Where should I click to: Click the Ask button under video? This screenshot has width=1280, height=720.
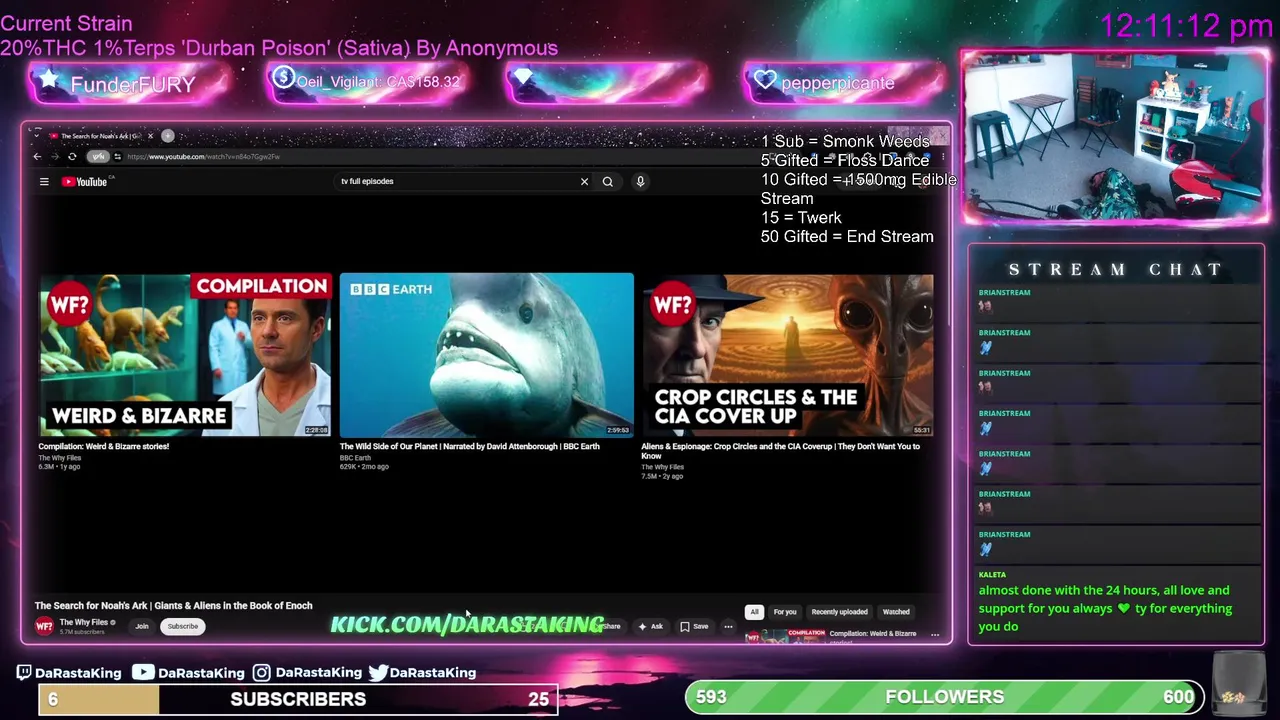(x=650, y=626)
